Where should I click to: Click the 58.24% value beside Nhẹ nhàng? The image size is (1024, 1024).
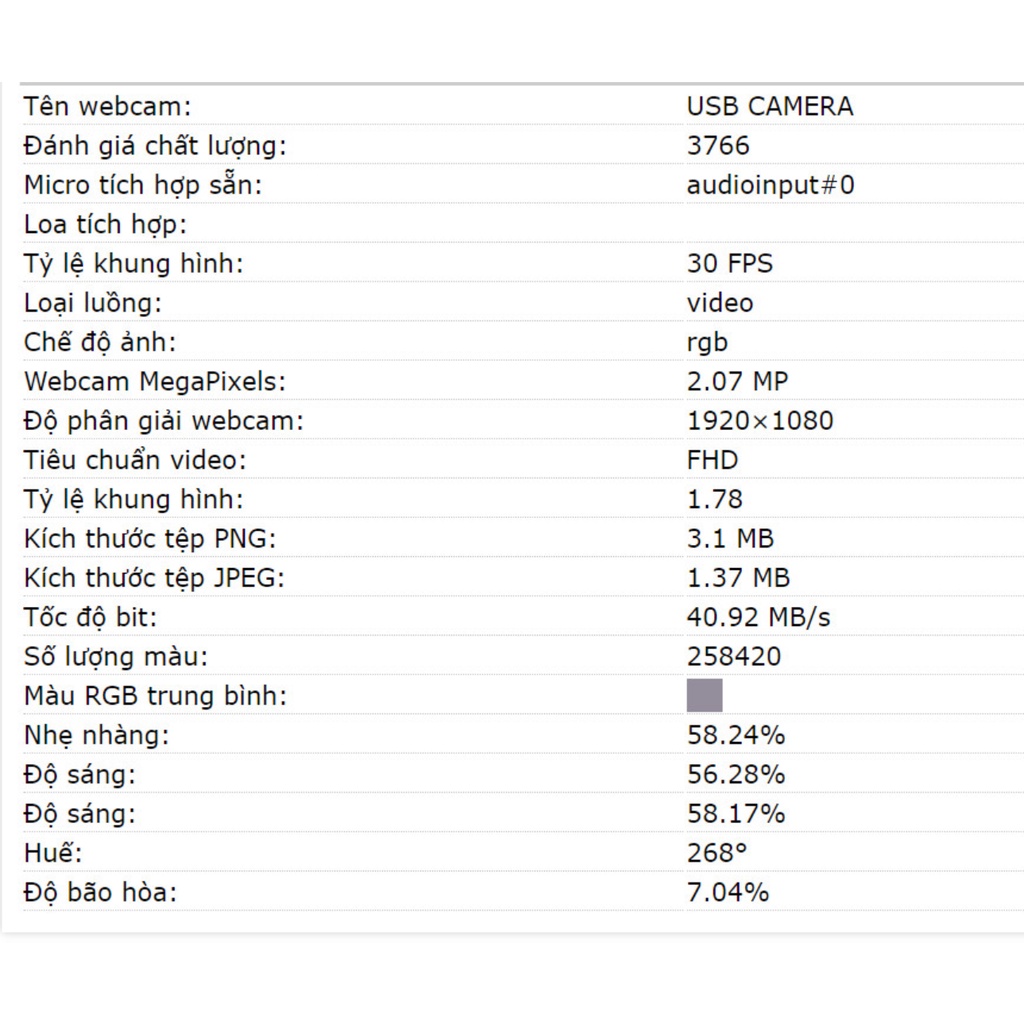pos(736,735)
